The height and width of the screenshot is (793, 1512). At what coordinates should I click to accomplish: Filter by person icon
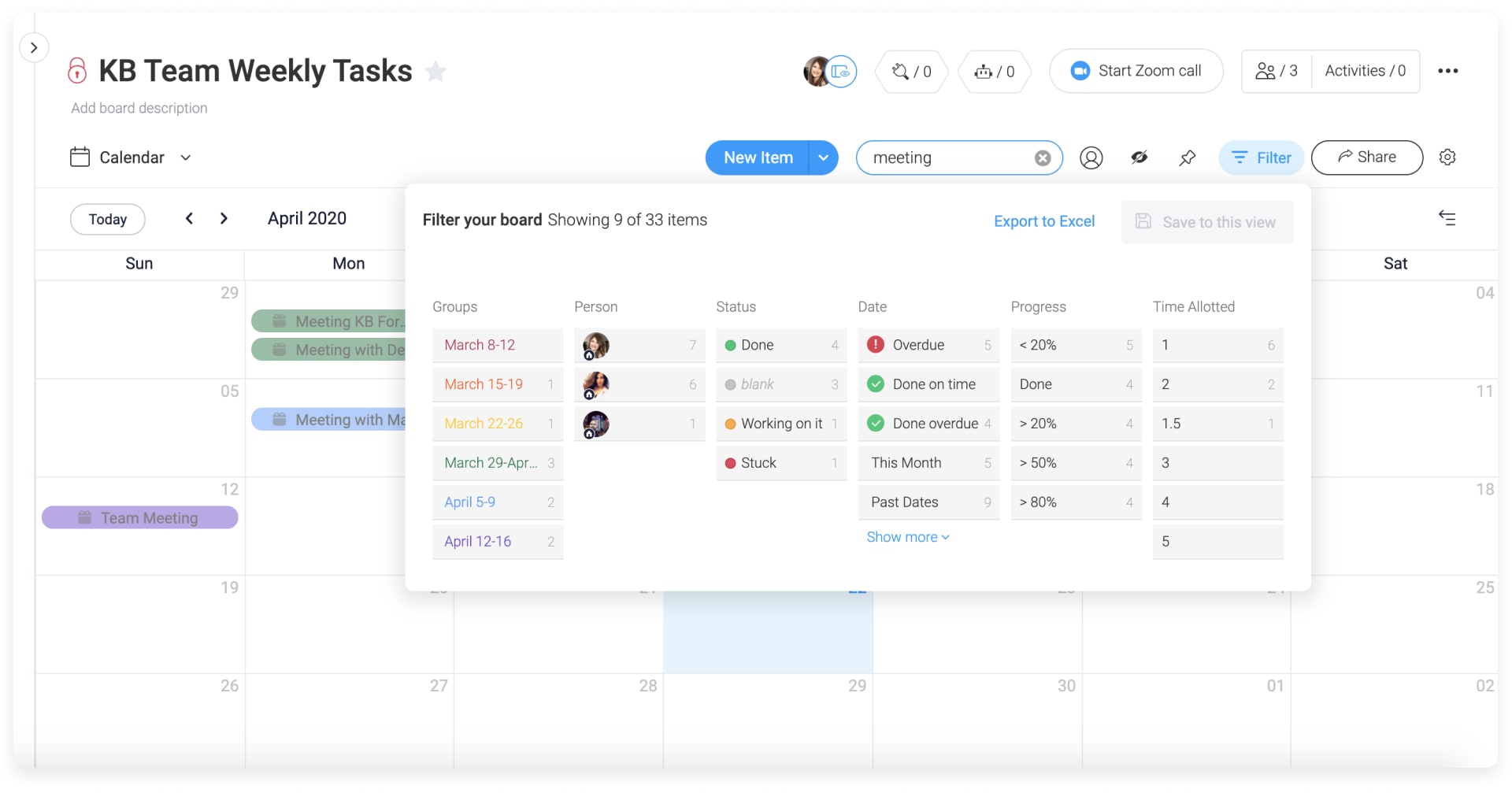click(1091, 158)
